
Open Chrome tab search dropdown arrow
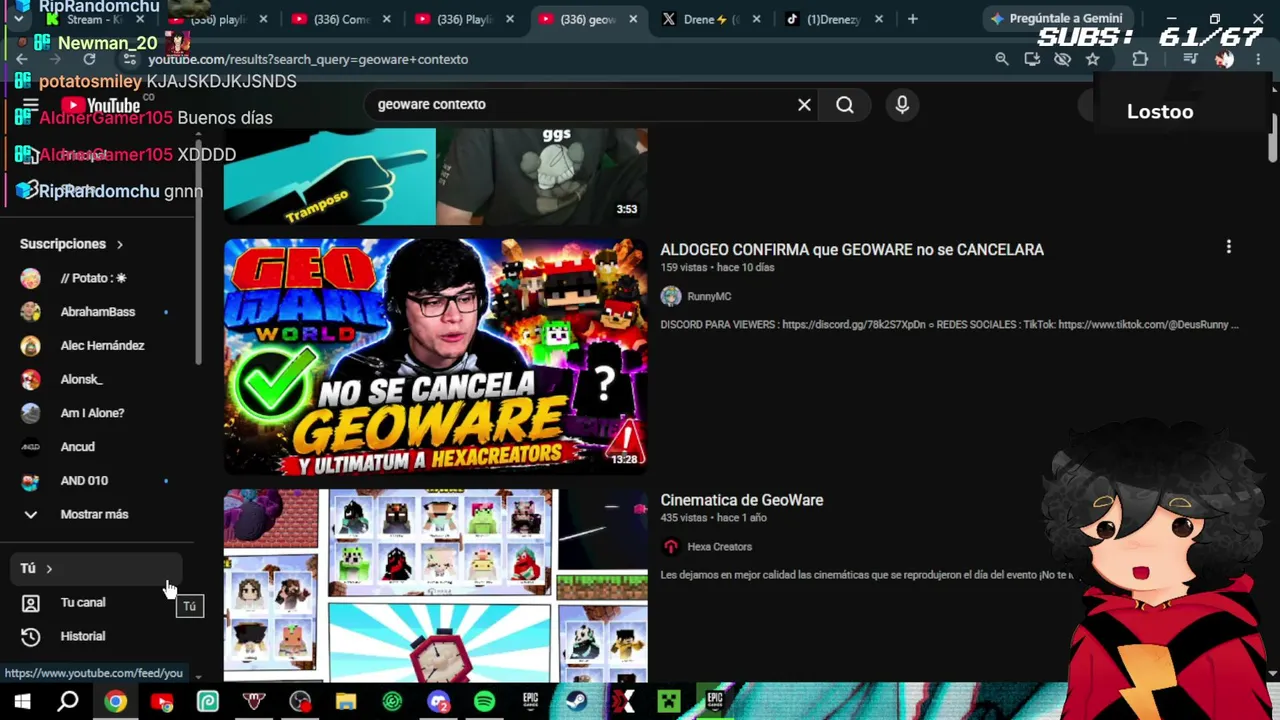coord(18,19)
